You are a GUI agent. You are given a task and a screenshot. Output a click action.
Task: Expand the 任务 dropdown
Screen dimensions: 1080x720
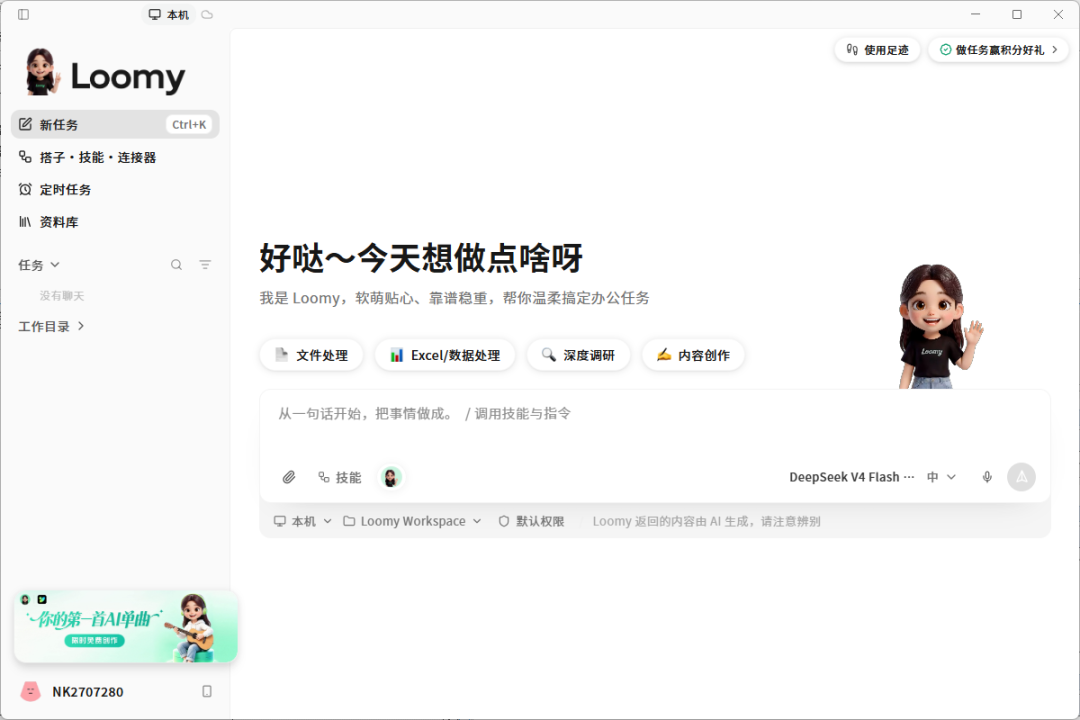(x=39, y=265)
